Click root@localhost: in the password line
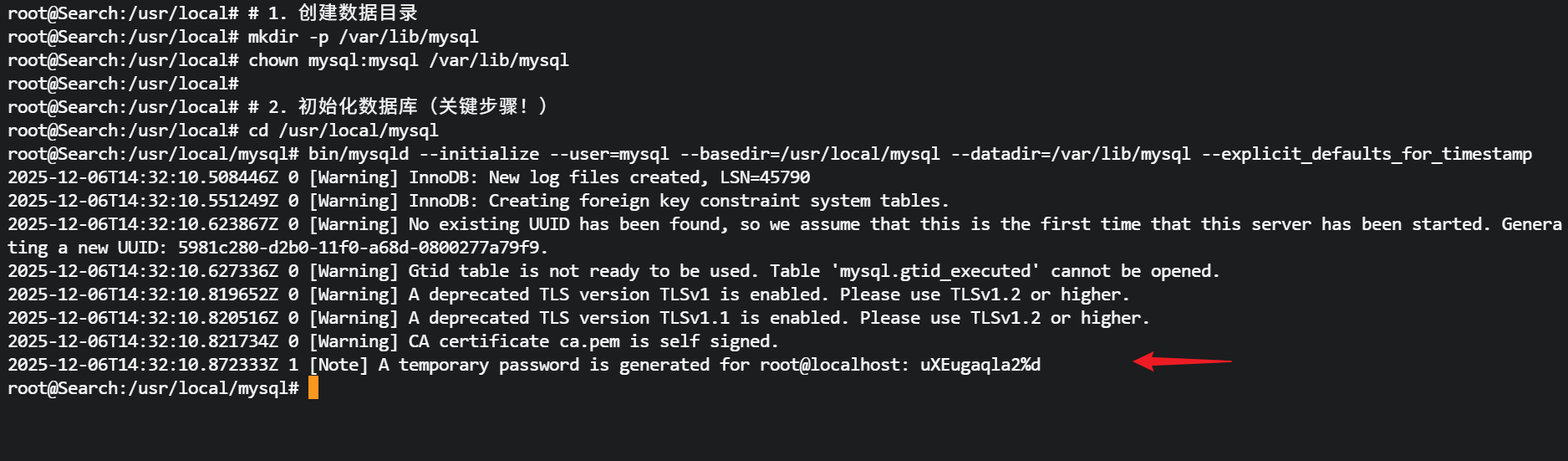 coord(833,365)
